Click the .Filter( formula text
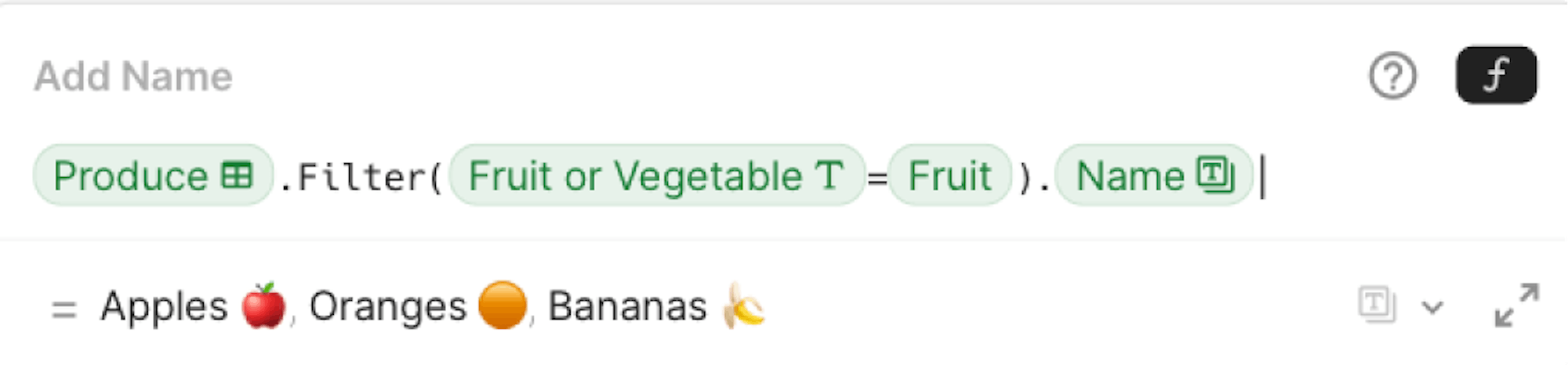Image resolution: width=1568 pixels, height=365 pixels. 361,177
